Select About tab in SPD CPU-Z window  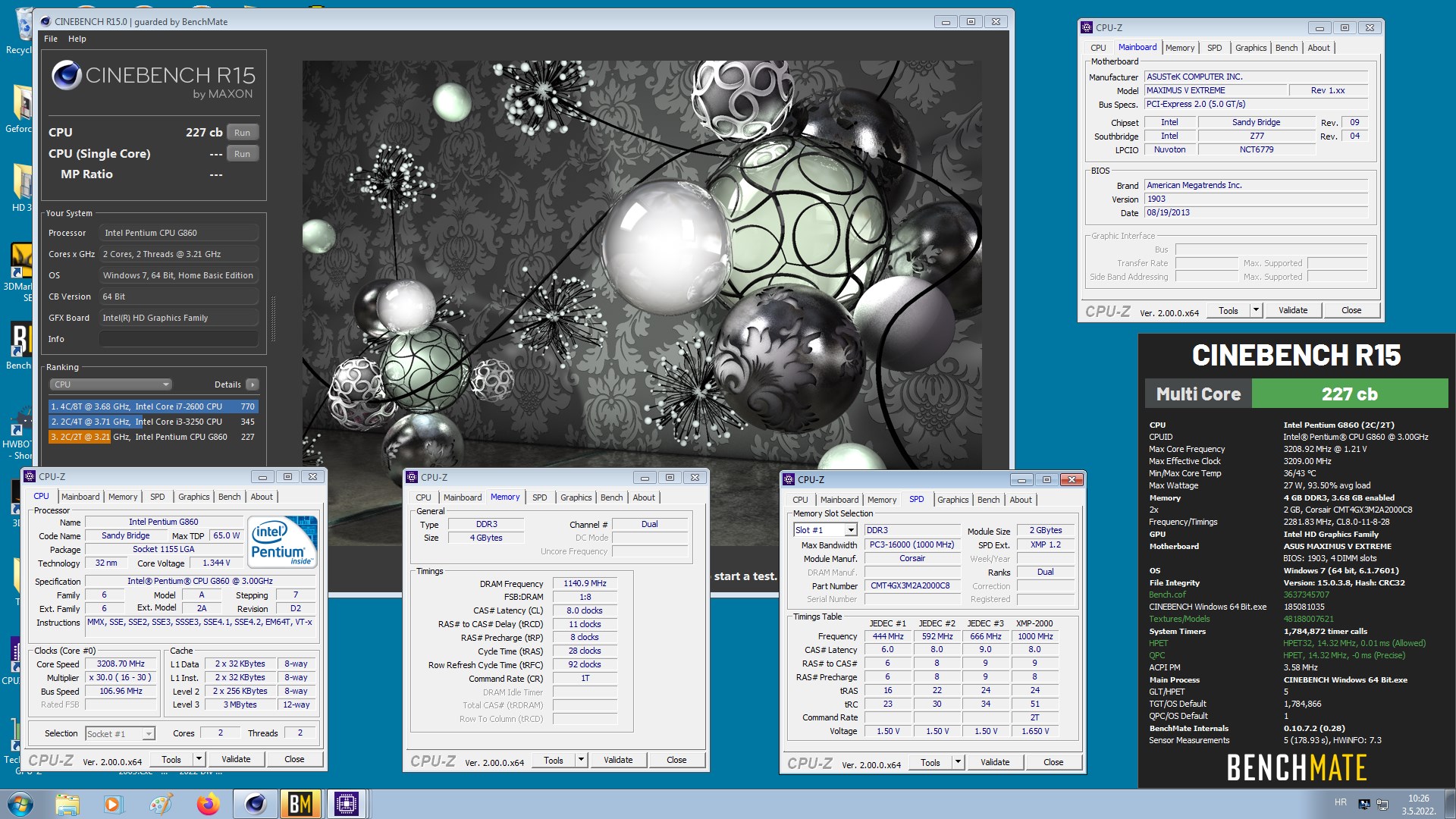click(x=1021, y=500)
